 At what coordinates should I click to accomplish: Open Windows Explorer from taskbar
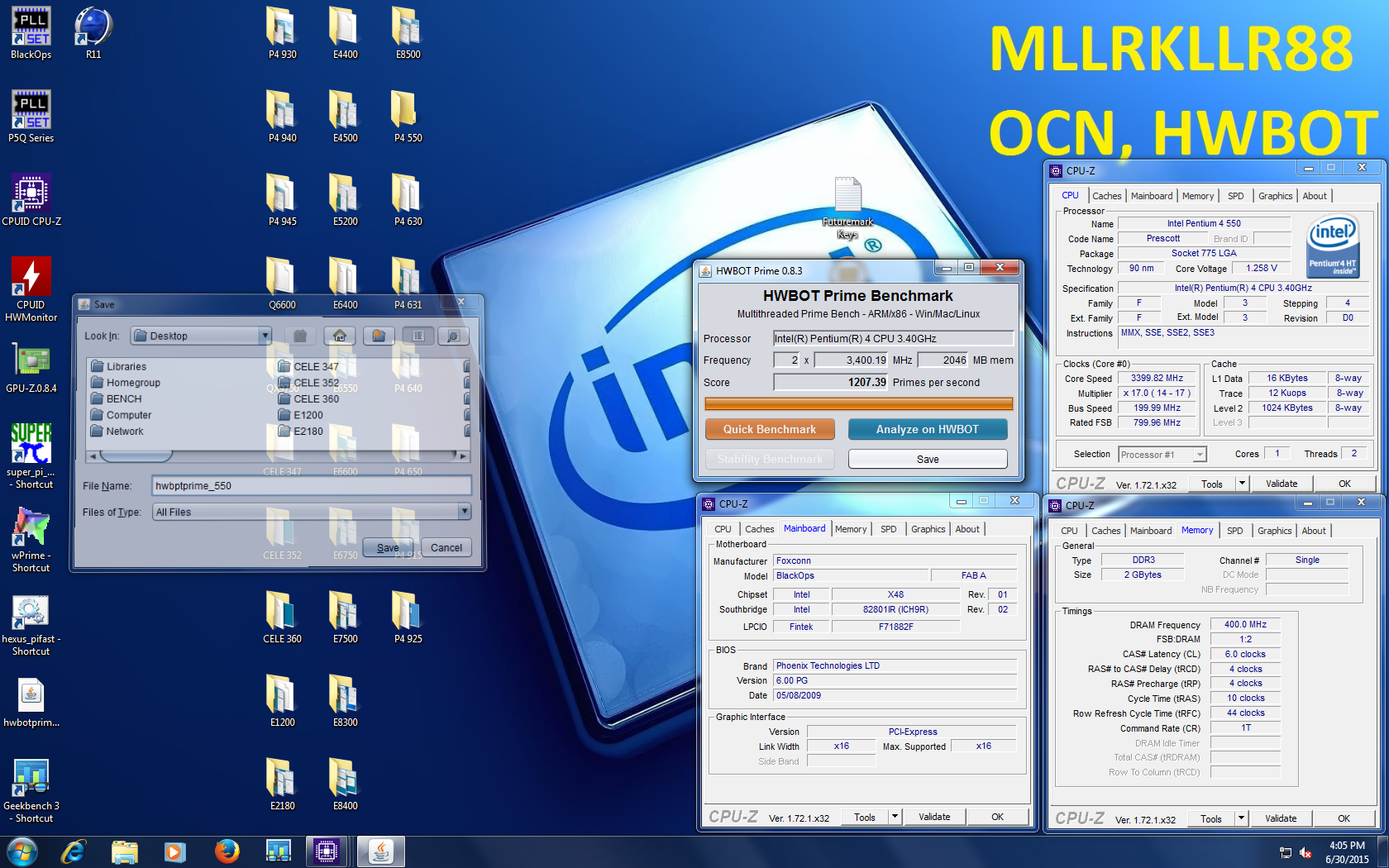125,851
